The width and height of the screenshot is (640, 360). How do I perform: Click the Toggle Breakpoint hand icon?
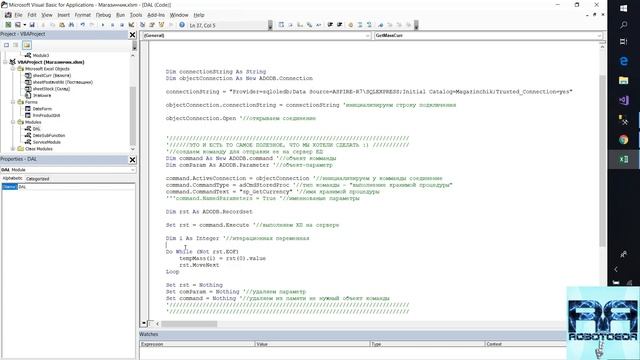pyautogui.click(x=350, y=25)
